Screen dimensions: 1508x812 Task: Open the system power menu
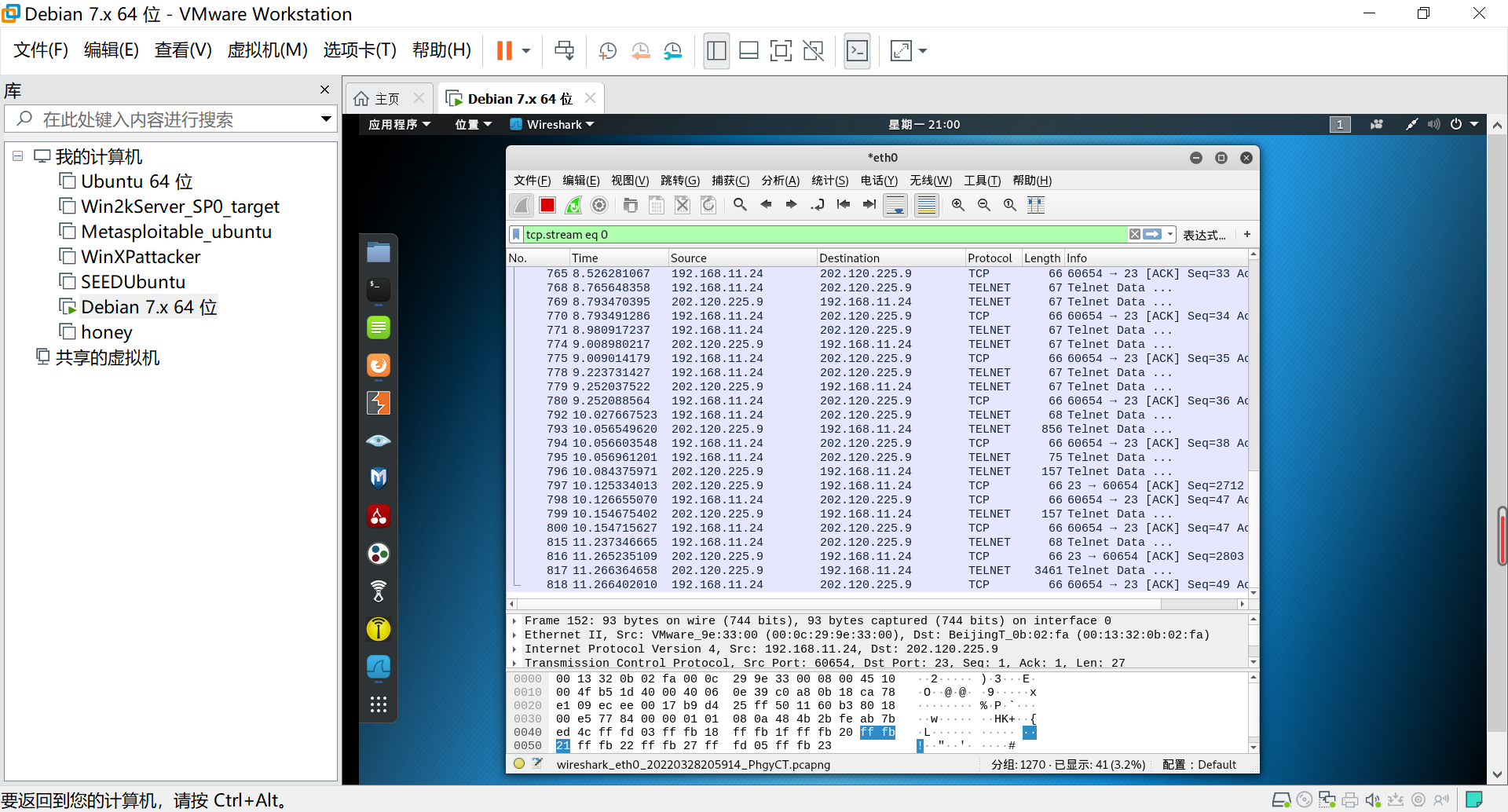[x=1463, y=124]
